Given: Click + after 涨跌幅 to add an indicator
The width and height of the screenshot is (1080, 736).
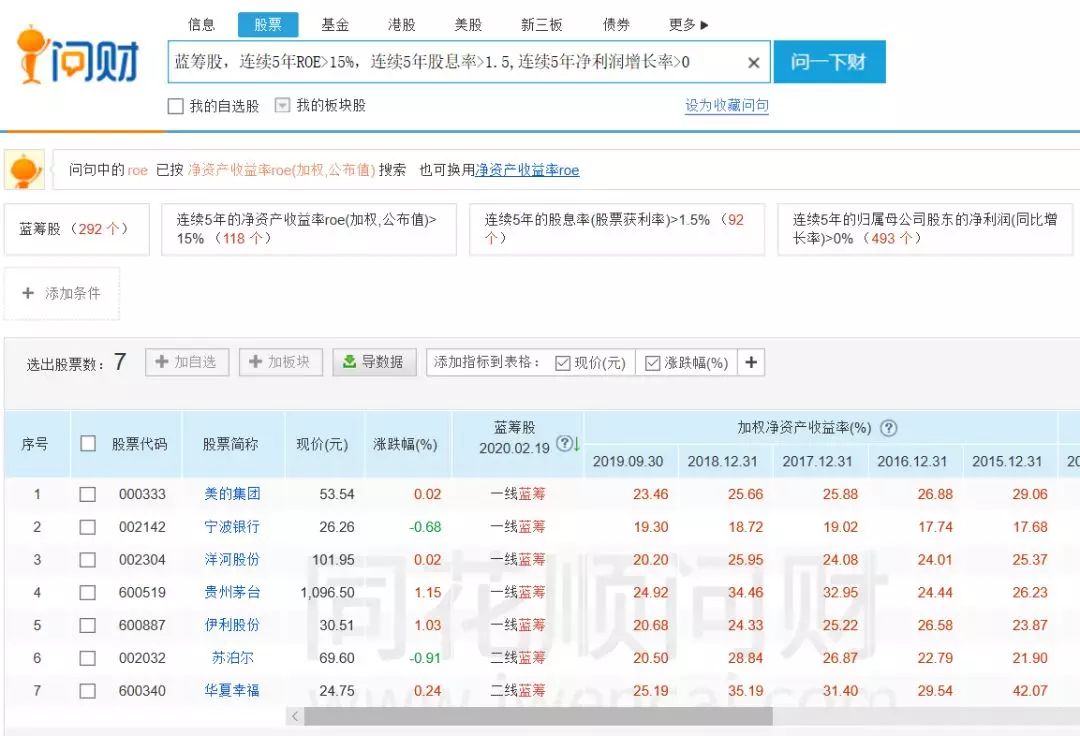Looking at the screenshot, I should 751,362.
